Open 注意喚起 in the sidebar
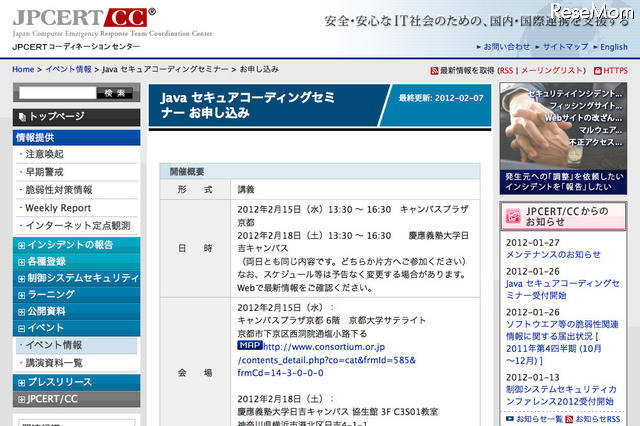 (44, 154)
